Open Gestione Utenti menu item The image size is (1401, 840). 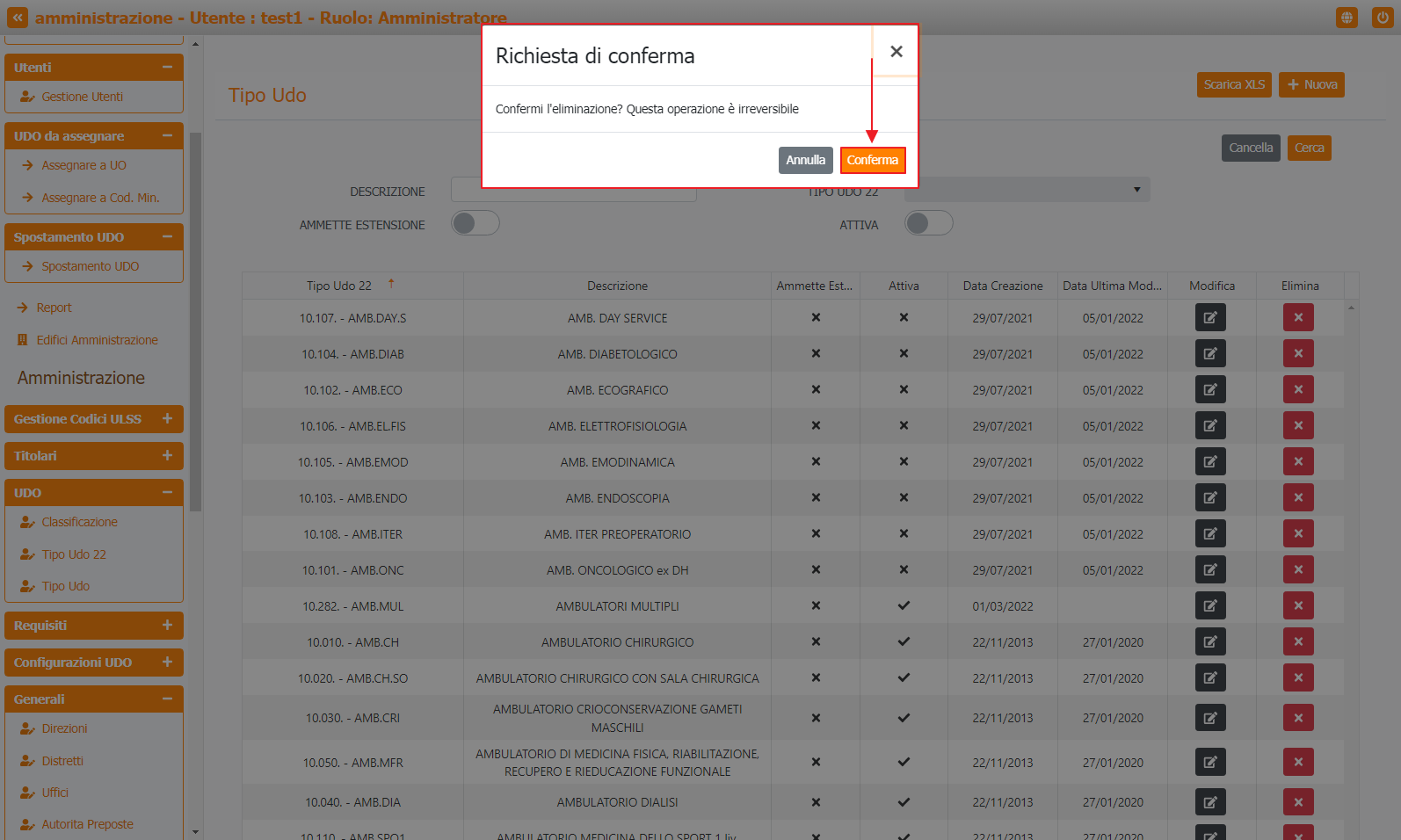tap(83, 97)
